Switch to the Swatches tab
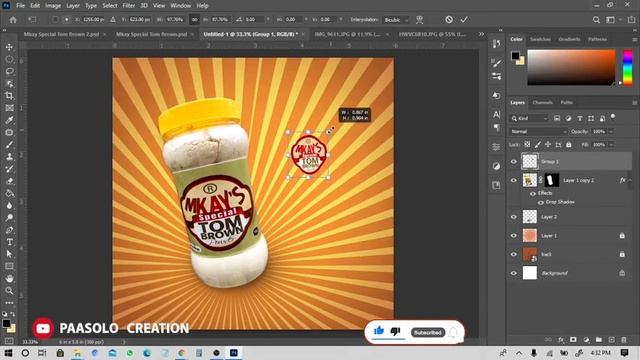This screenshot has height=360, width=640. point(540,39)
